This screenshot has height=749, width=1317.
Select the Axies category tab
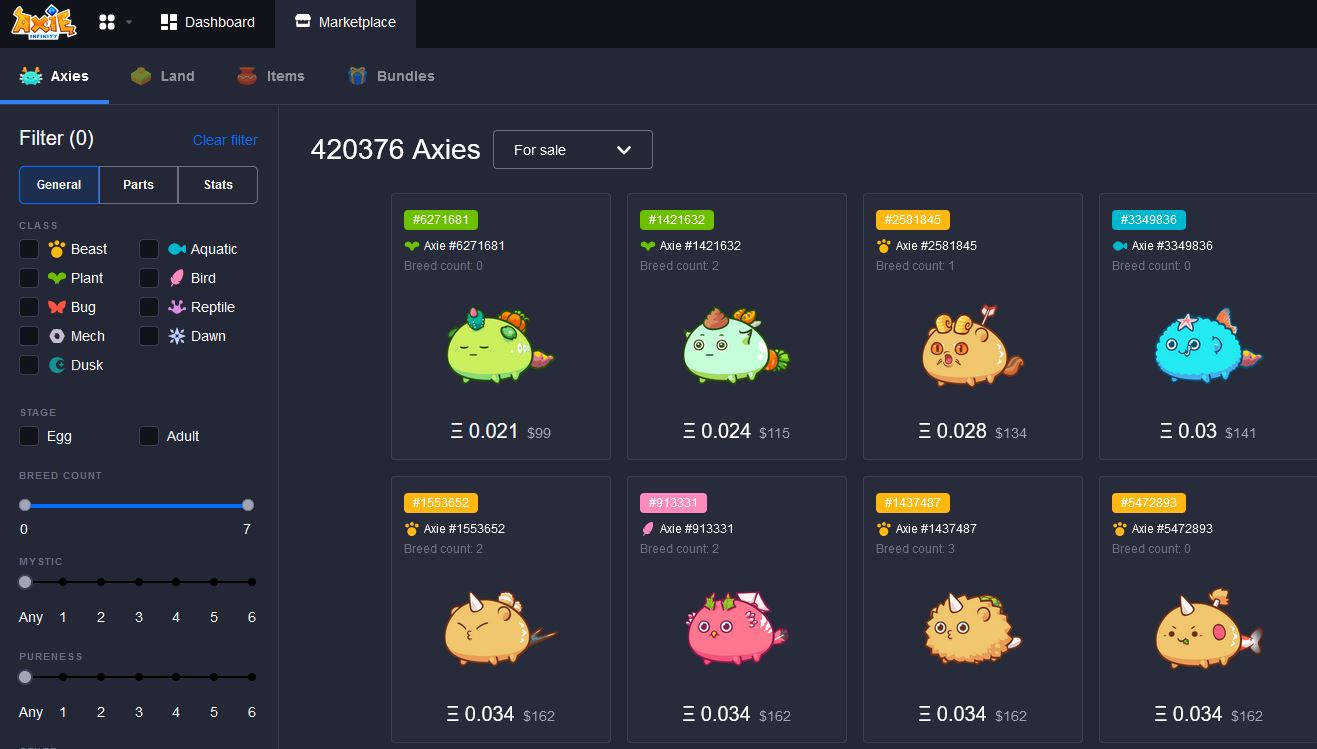(x=54, y=76)
